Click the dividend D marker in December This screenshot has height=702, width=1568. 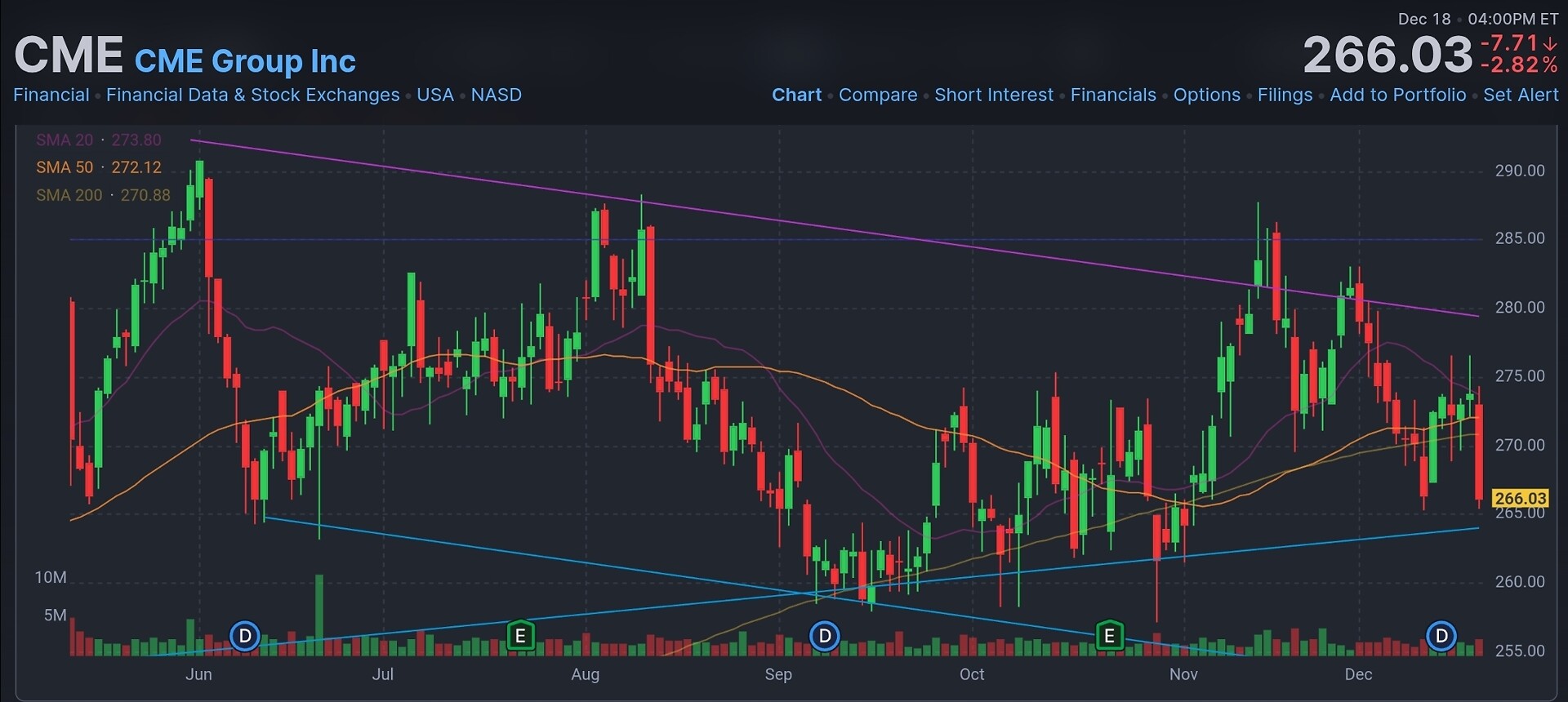pyautogui.click(x=1441, y=635)
